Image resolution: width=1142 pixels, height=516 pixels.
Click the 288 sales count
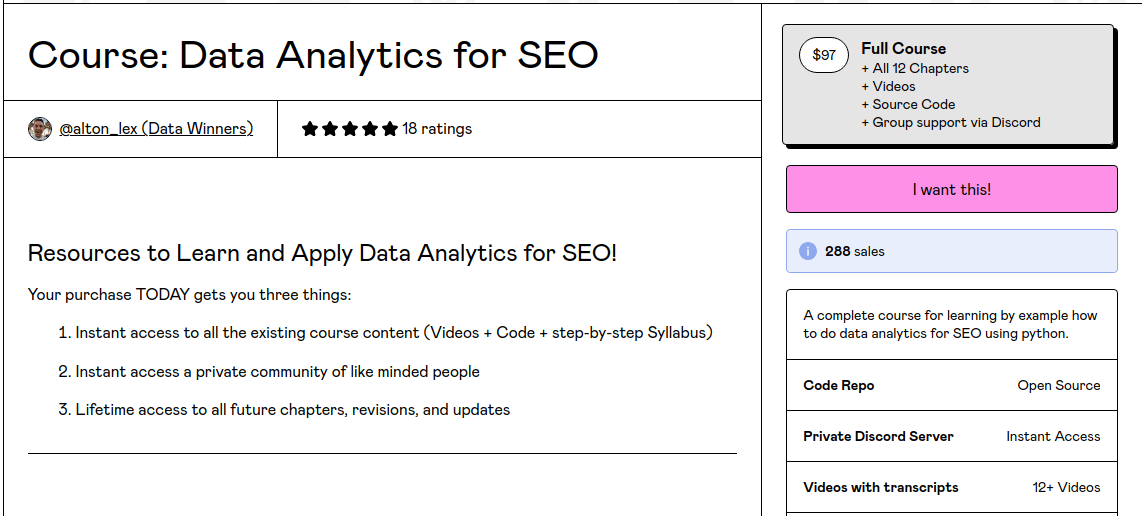click(854, 251)
